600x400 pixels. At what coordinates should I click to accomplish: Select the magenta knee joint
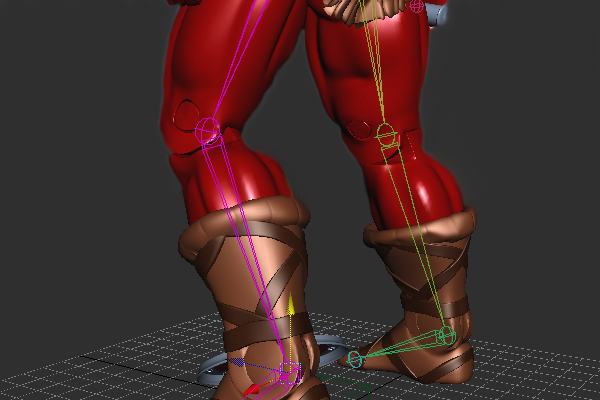(208, 131)
